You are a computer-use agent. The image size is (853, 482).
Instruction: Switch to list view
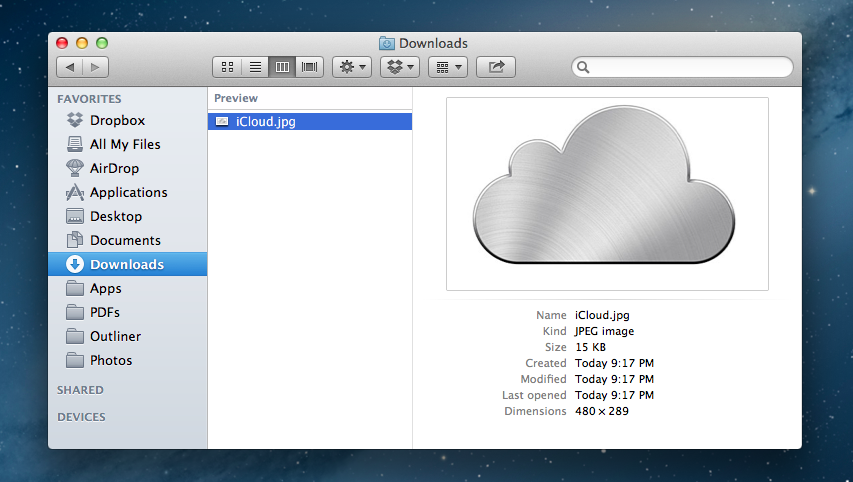click(x=255, y=67)
